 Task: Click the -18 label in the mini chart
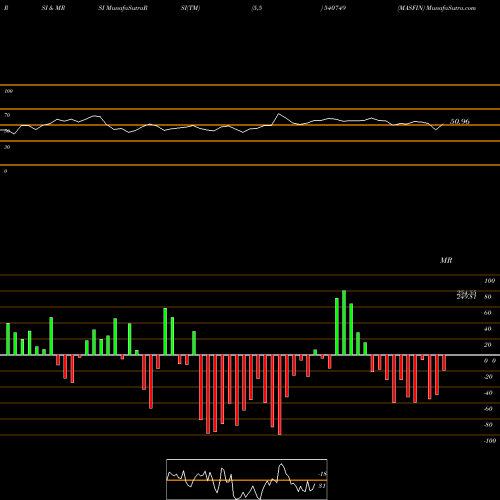click(322, 474)
